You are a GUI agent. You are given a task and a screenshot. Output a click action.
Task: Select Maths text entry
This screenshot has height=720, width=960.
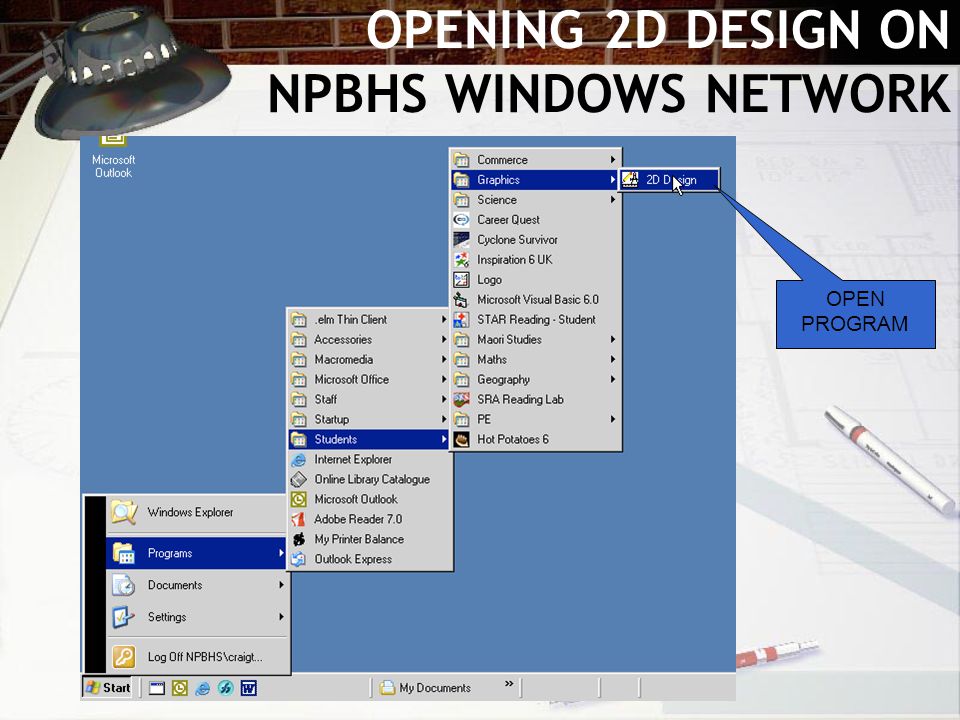click(x=492, y=359)
